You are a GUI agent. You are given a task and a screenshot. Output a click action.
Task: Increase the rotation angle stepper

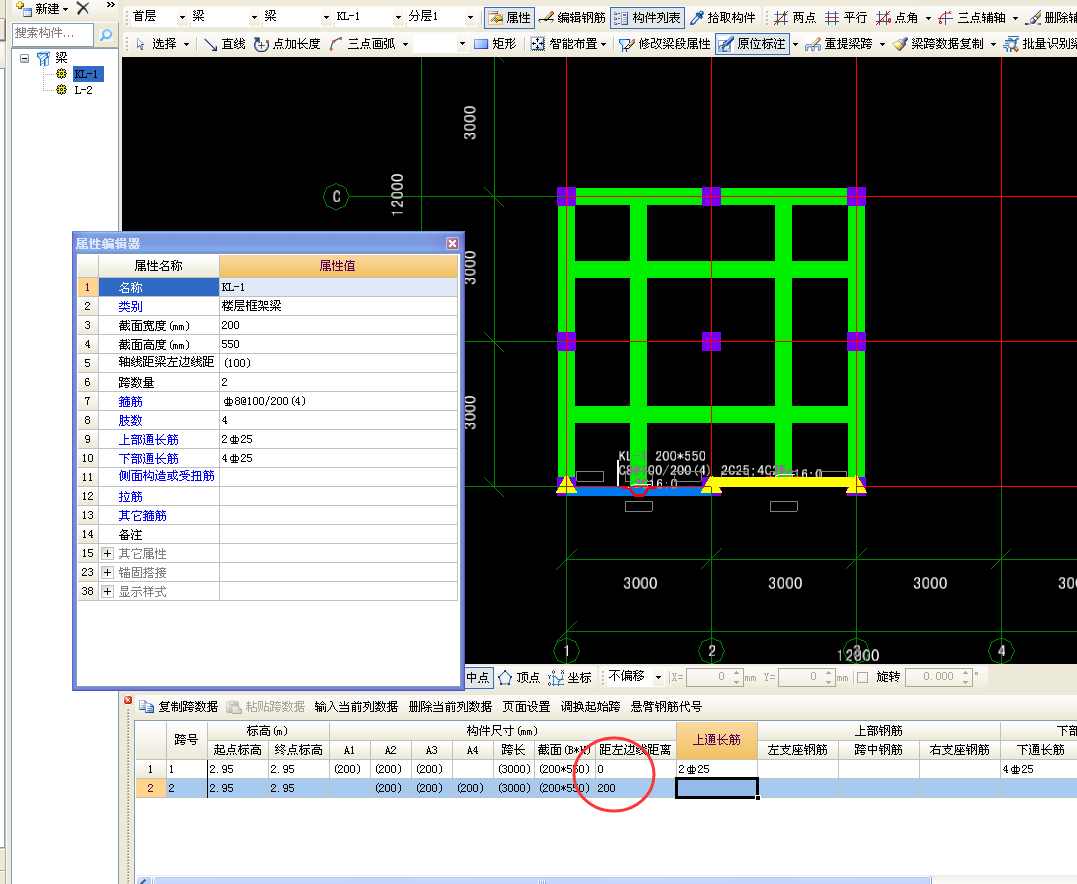click(x=966, y=673)
